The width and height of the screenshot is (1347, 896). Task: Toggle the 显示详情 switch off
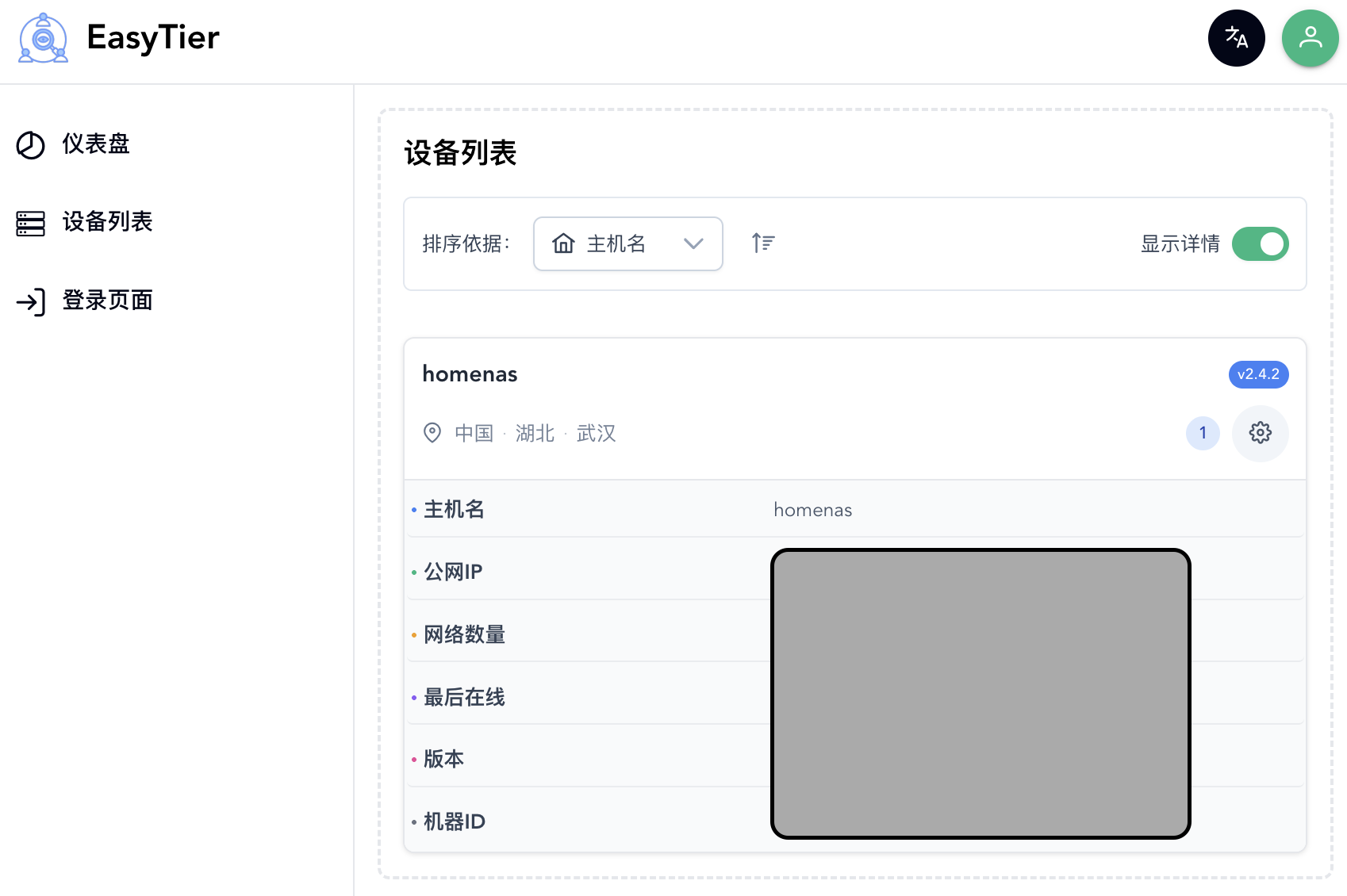click(x=1260, y=243)
